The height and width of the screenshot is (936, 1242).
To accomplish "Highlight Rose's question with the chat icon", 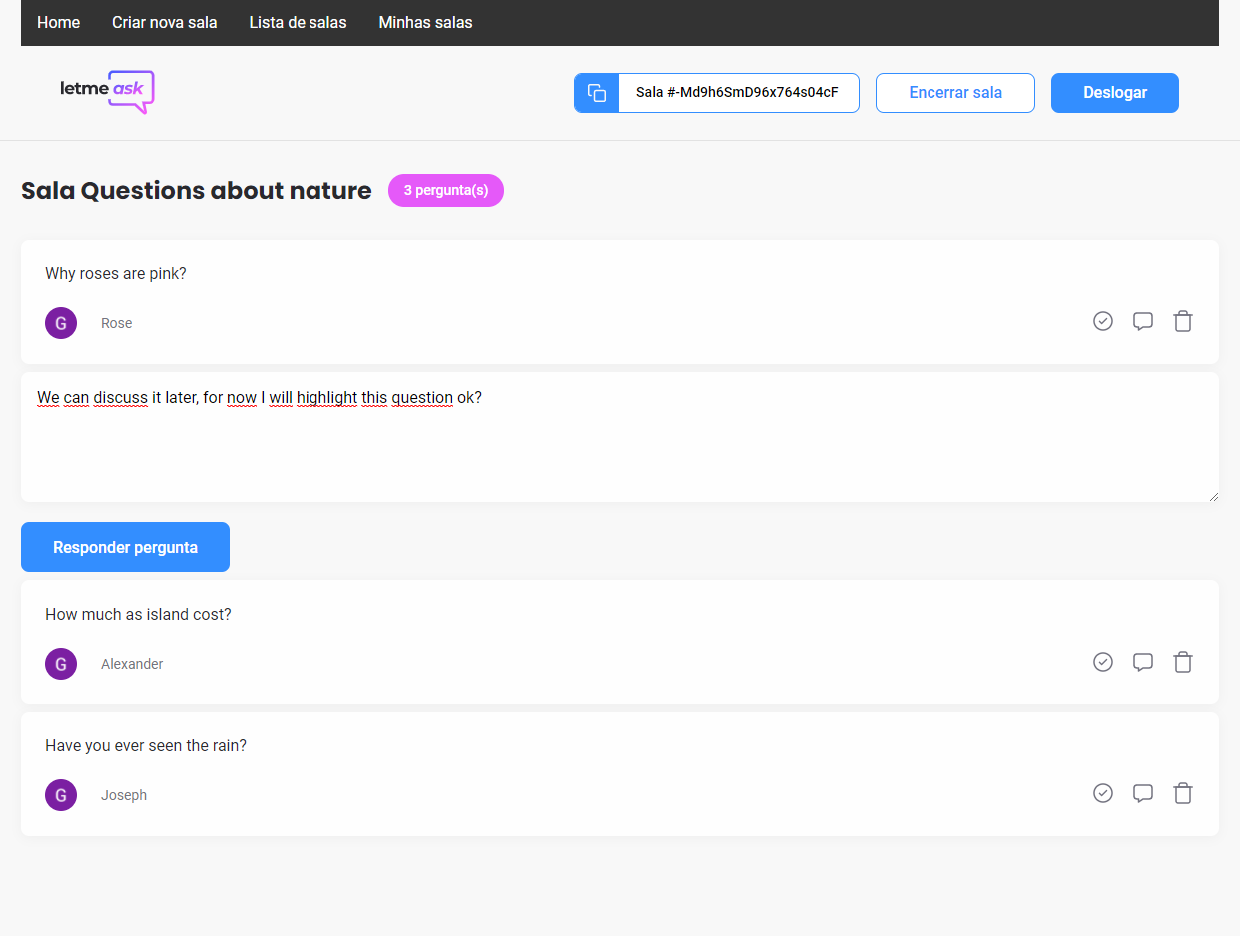I will (x=1143, y=321).
